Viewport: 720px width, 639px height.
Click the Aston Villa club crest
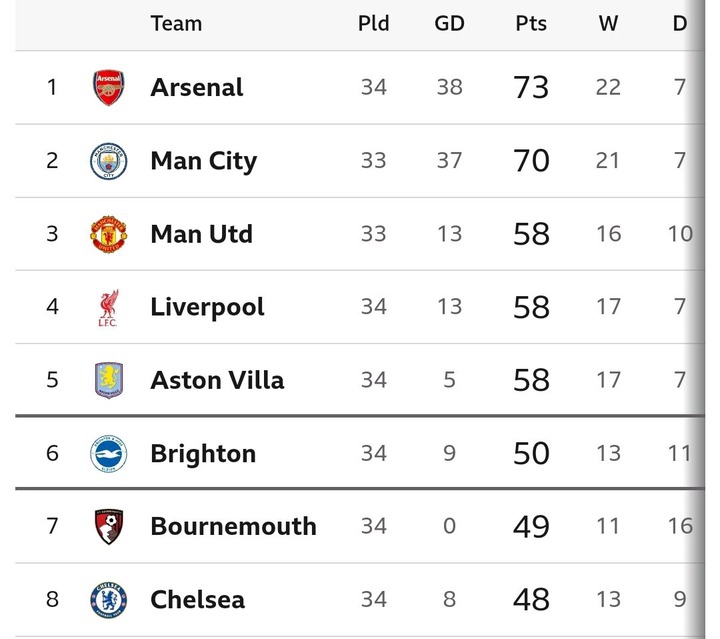pyautogui.click(x=108, y=380)
